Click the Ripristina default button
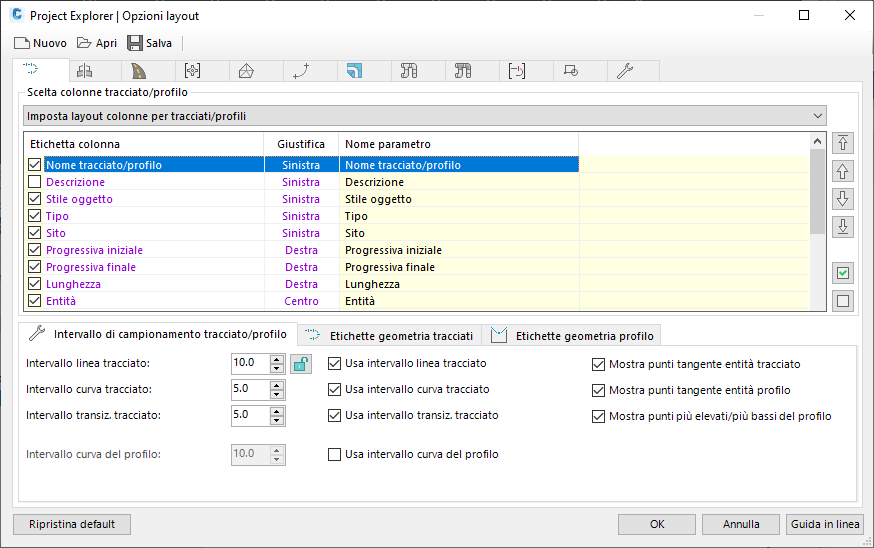 [72, 524]
